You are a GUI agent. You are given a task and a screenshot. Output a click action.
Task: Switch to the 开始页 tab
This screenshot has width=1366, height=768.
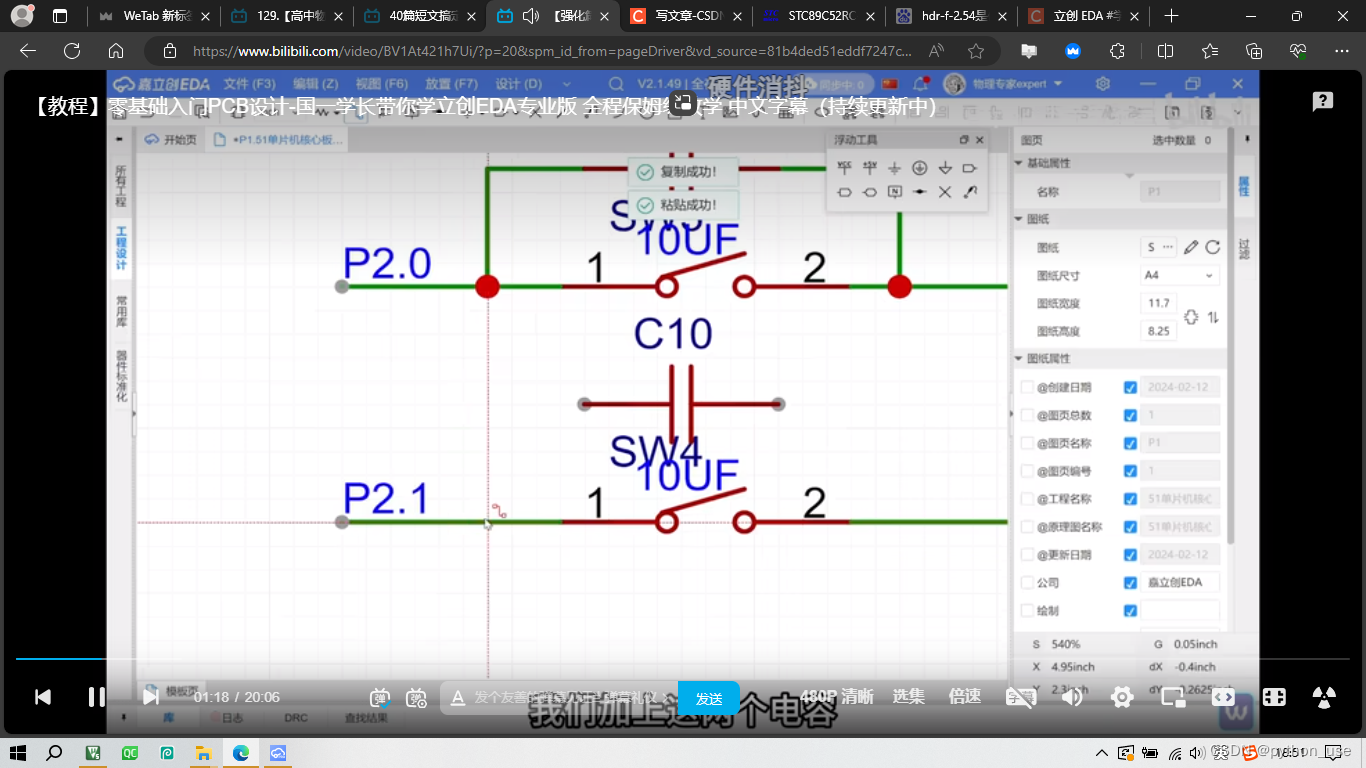[x=171, y=140]
